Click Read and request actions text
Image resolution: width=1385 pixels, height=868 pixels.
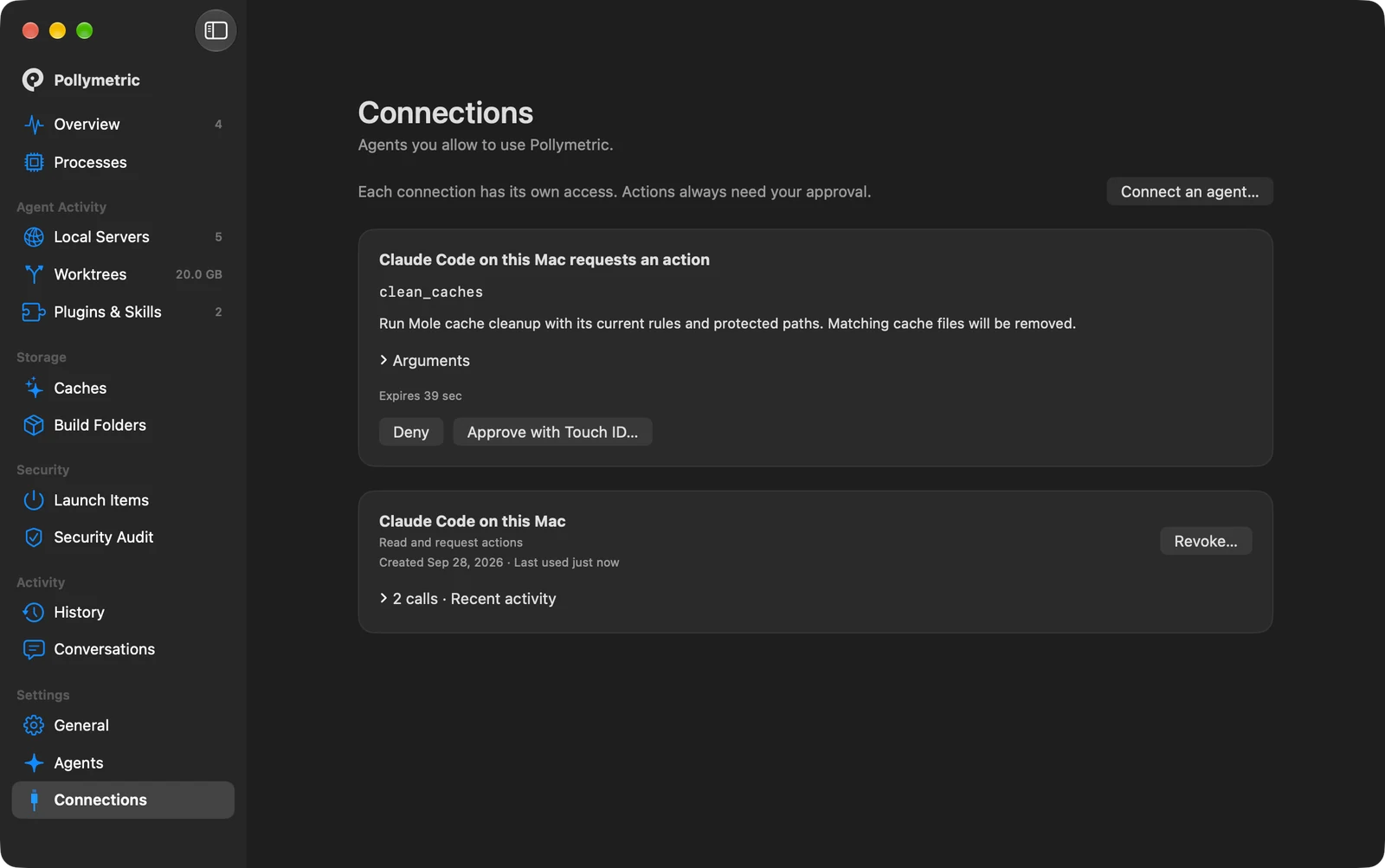(451, 543)
